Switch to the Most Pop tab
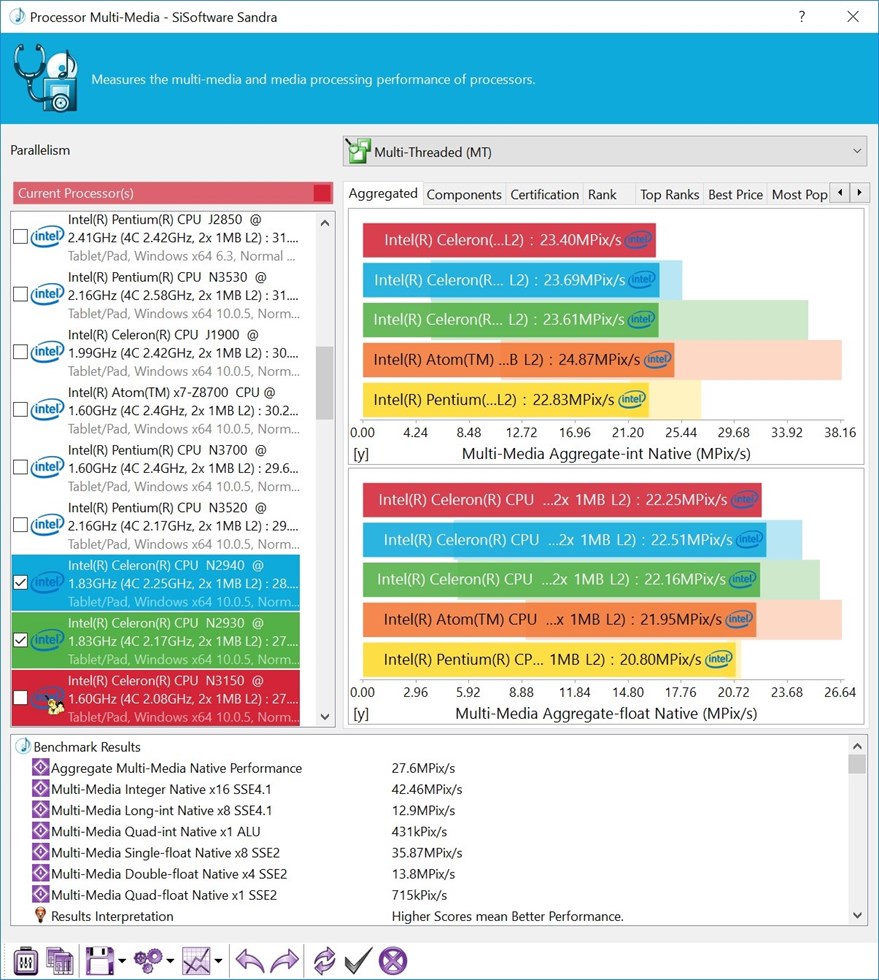 (799, 194)
